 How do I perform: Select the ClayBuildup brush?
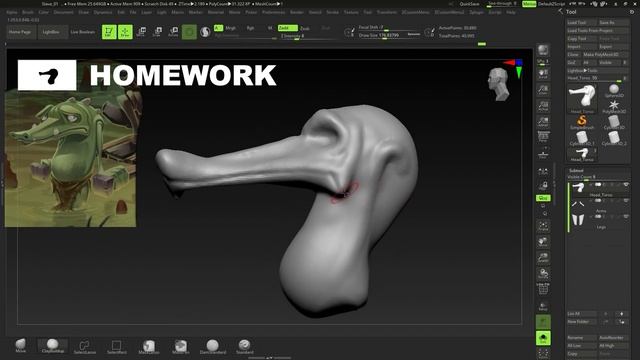coord(53,346)
